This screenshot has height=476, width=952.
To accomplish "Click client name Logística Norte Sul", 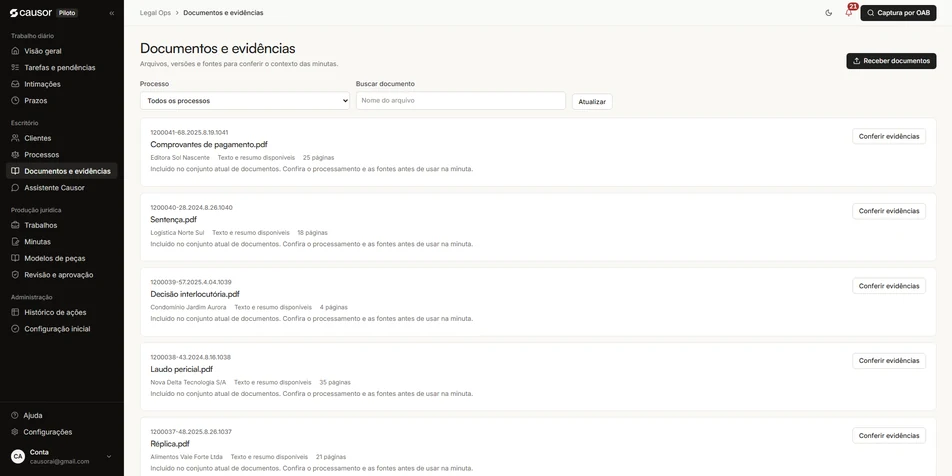I will pos(177,233).
